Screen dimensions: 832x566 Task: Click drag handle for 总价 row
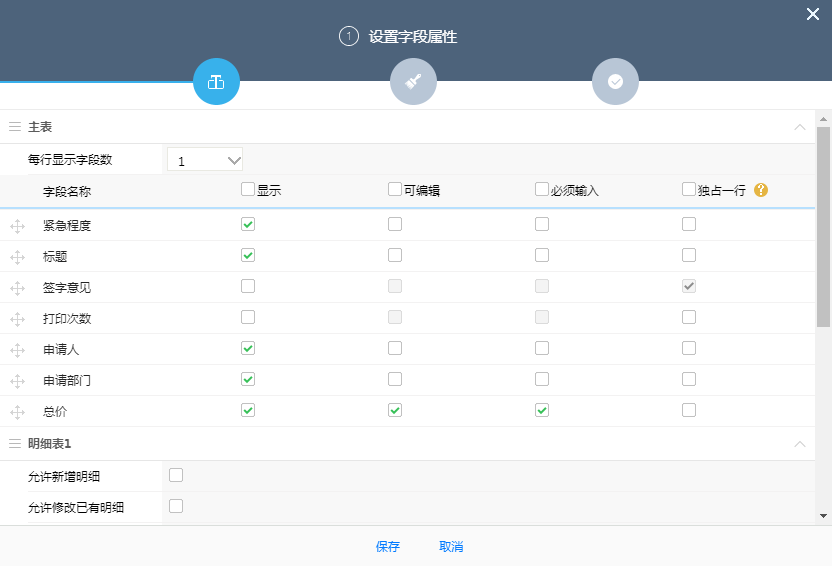coord(17,412)
